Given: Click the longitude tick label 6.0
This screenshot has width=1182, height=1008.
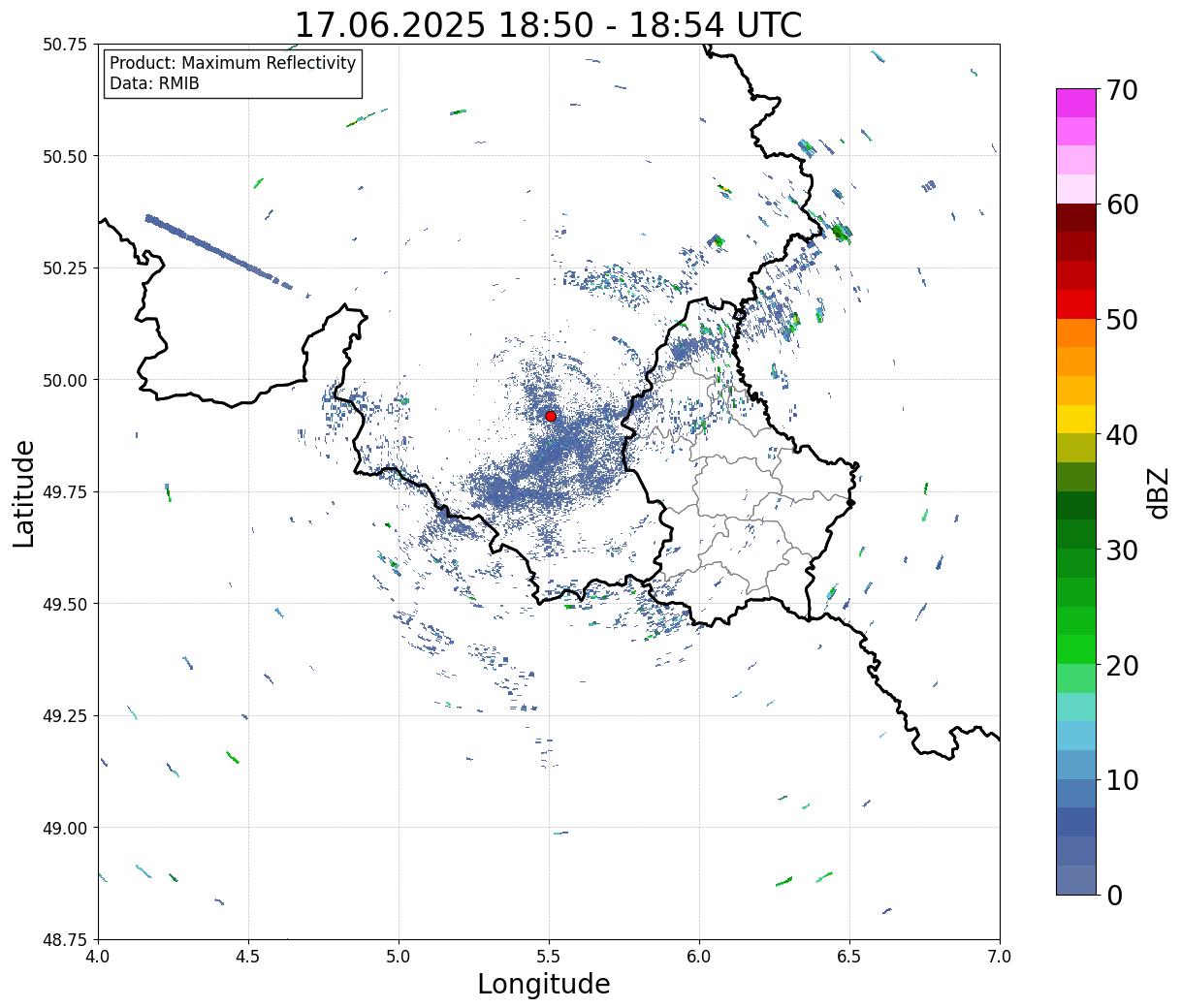Looking at the screenshot, I should click(x=699, y=957).
